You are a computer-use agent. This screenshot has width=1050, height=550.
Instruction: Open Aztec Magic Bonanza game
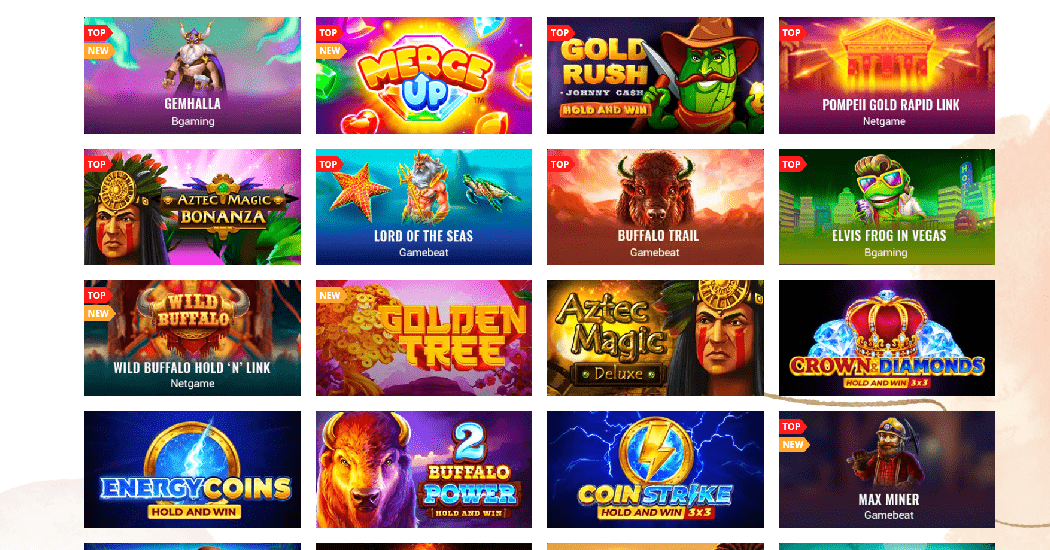[192, 207]
